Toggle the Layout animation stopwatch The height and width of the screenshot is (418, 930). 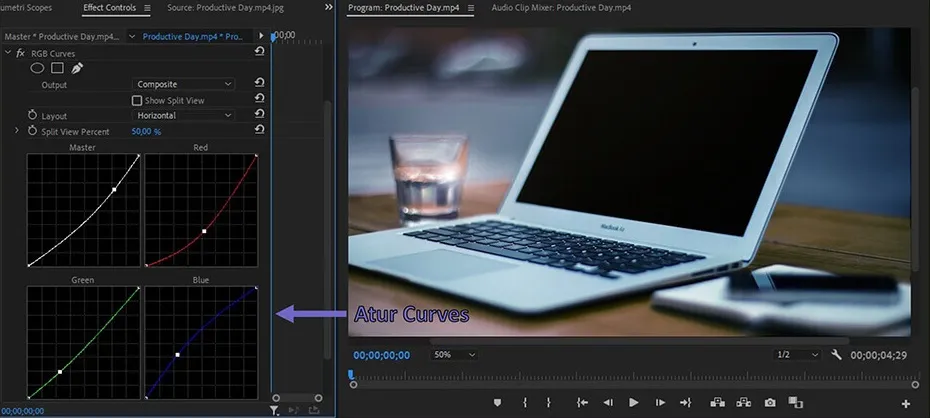[33, 115]
